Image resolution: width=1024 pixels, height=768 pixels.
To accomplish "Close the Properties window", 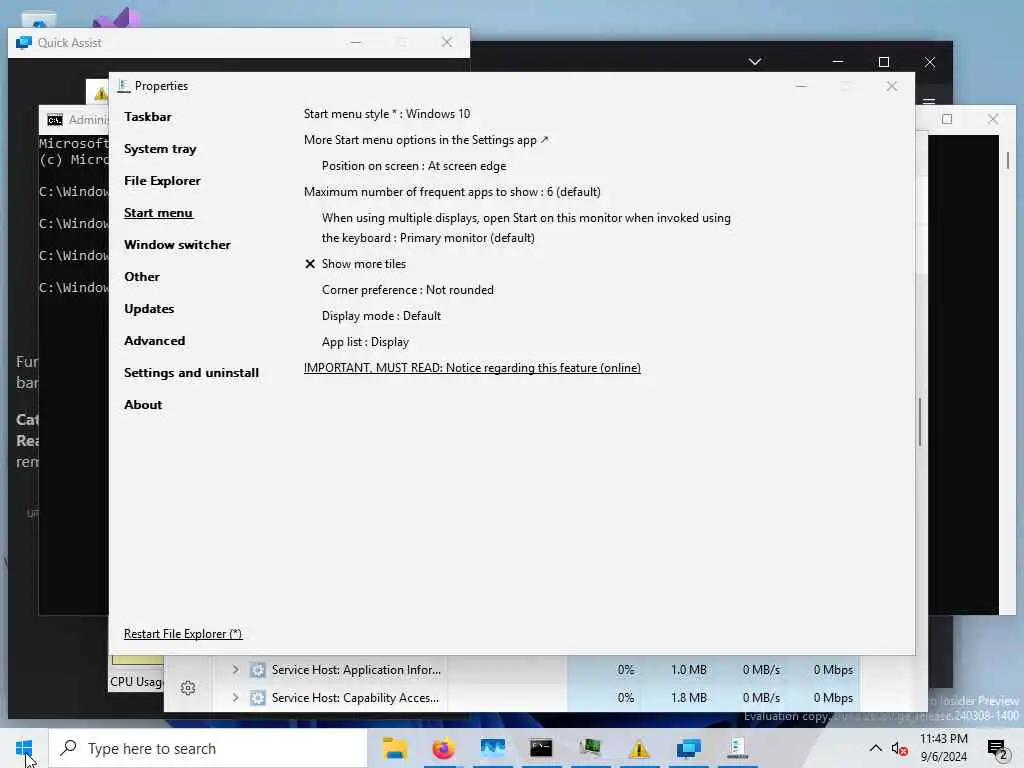I will point(891,86).
